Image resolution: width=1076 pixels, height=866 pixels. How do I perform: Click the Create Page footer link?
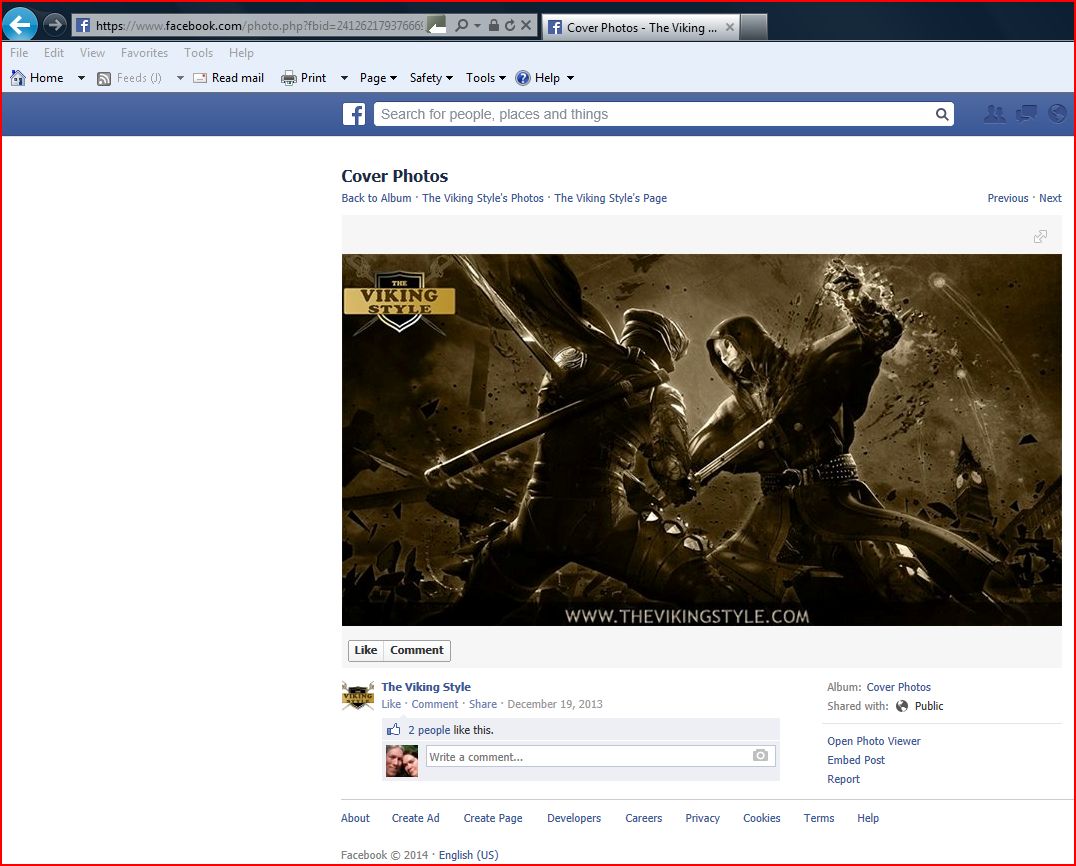(493, 818)
